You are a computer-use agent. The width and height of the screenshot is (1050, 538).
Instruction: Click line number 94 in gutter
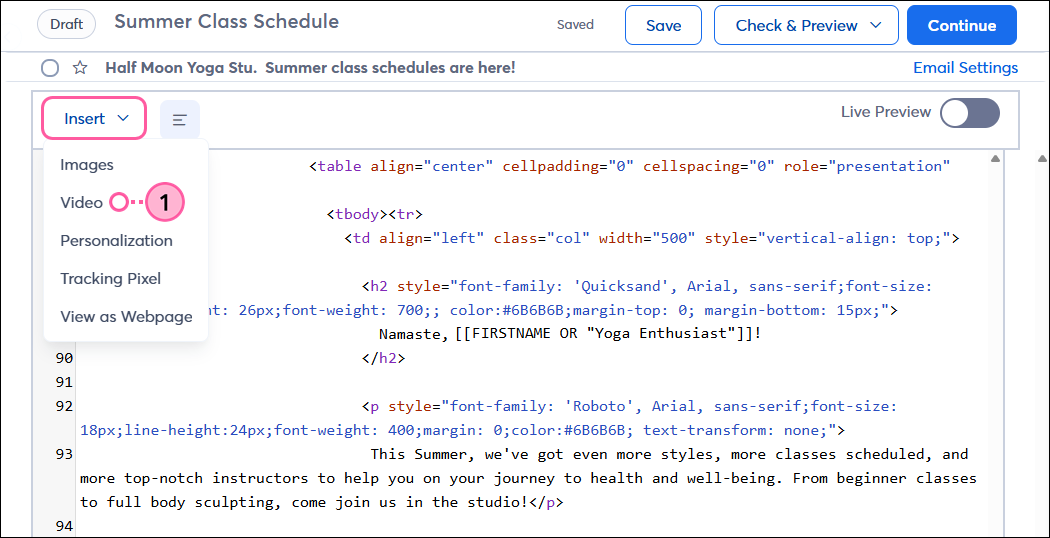tap(63, 527)
